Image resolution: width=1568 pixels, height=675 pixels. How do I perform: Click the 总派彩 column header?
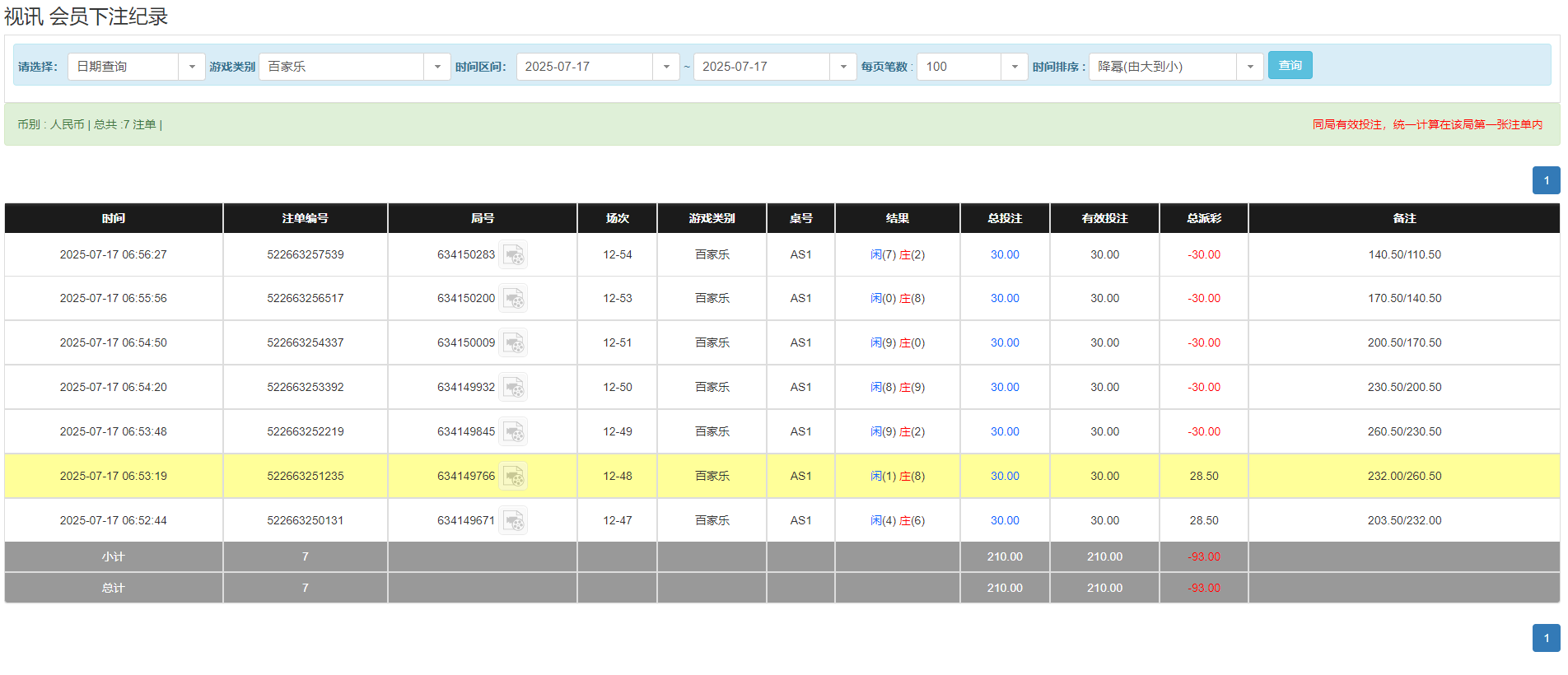(x=1203, y=218)
